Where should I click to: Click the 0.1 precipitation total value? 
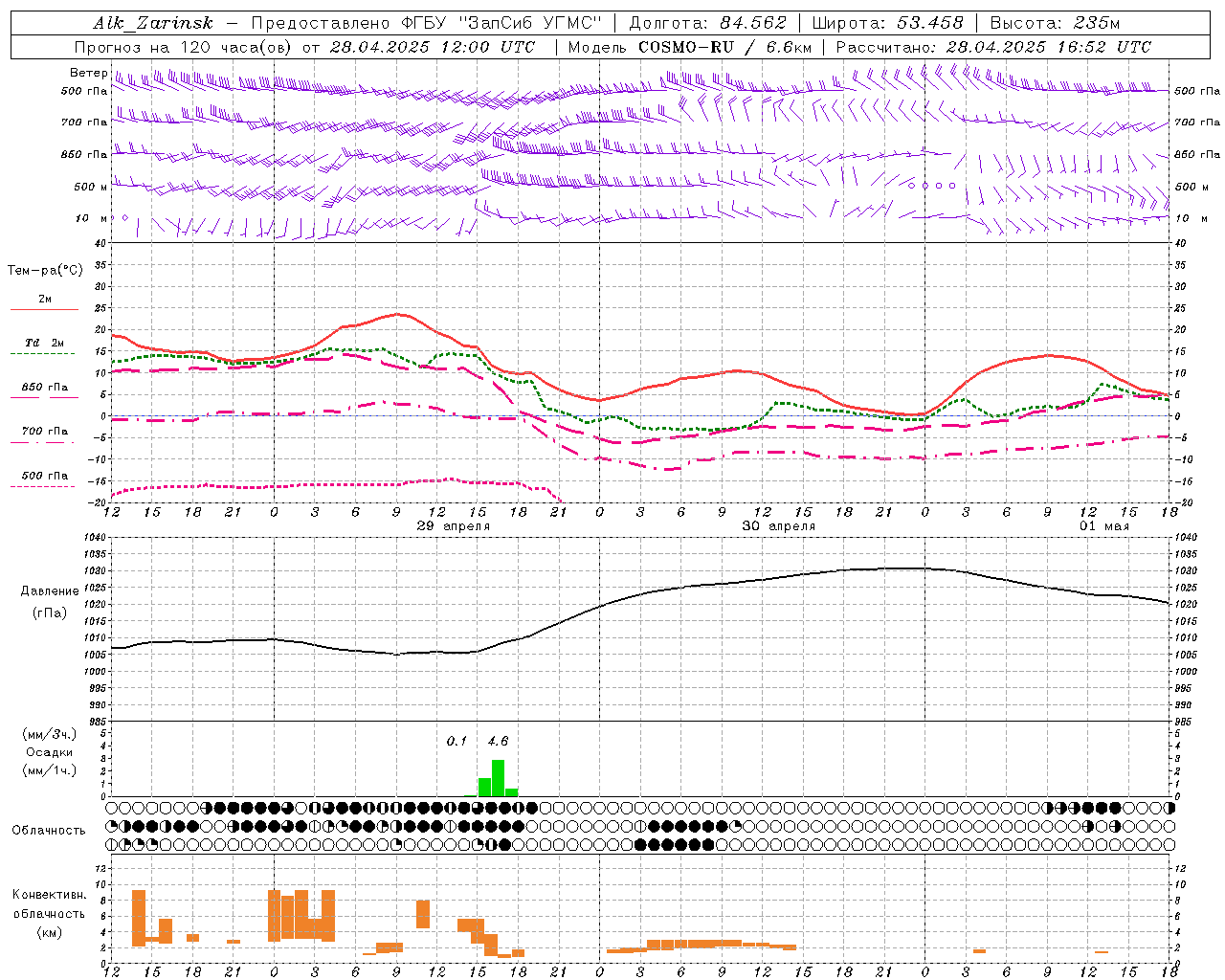457,741
